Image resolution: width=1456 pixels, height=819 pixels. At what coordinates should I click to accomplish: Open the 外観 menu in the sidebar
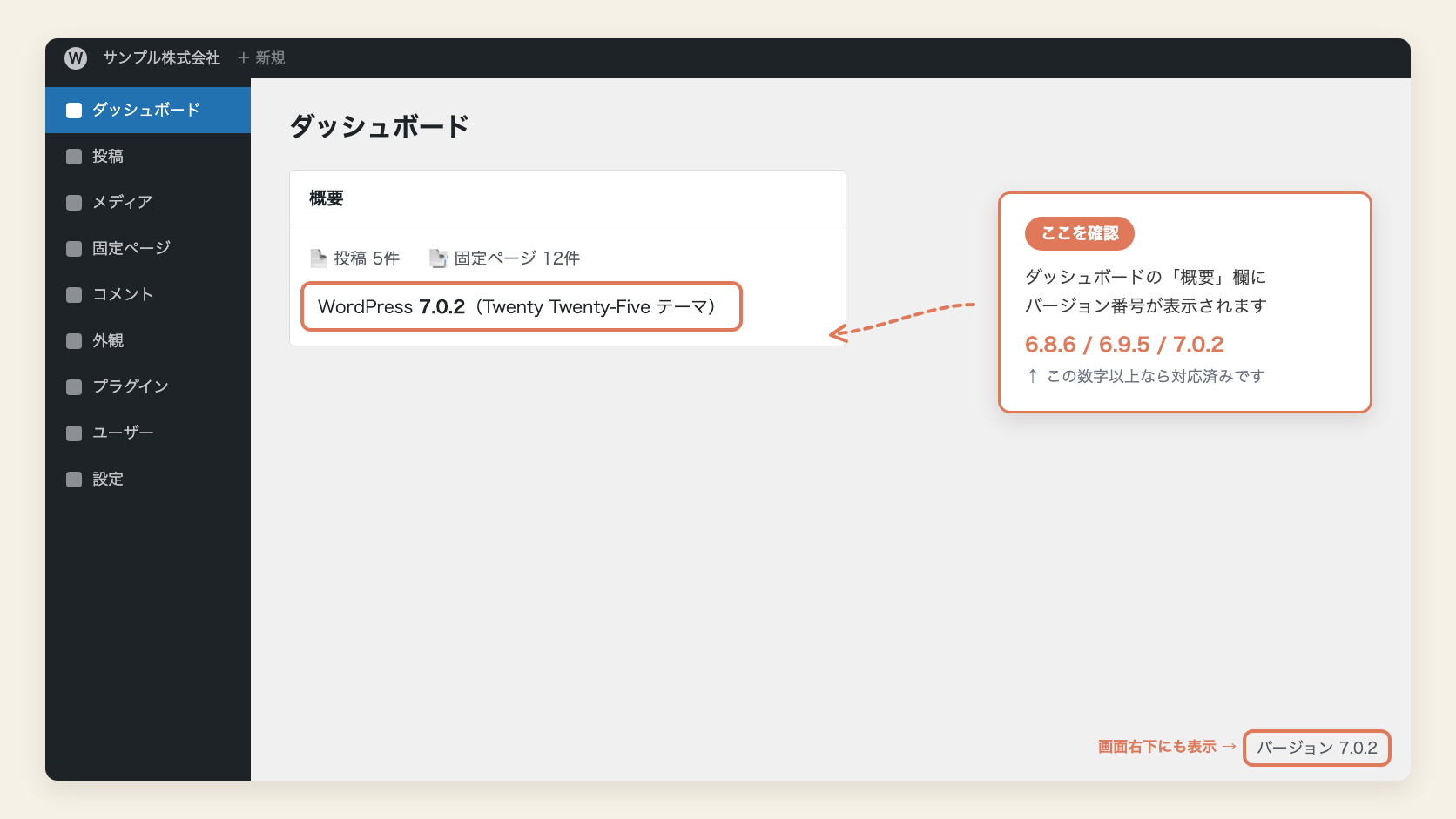[x=148, y=340]
